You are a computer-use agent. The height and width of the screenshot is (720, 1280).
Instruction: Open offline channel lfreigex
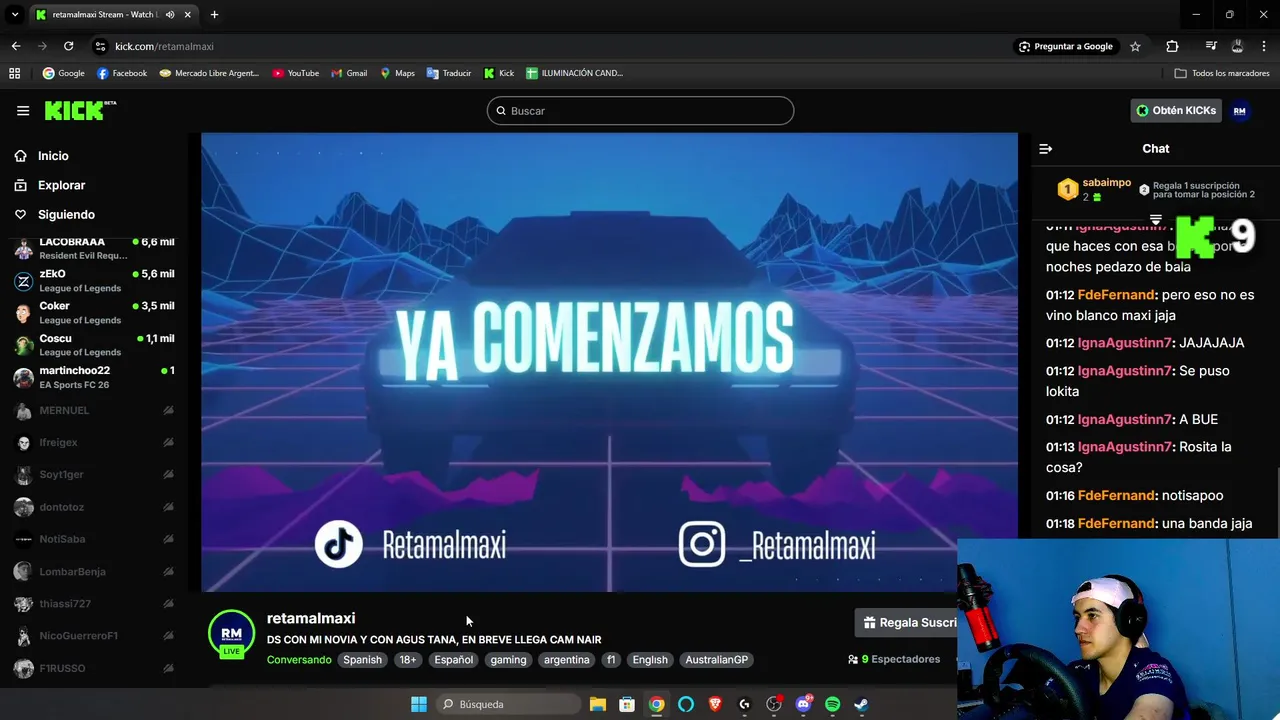[x=95, y=442]
